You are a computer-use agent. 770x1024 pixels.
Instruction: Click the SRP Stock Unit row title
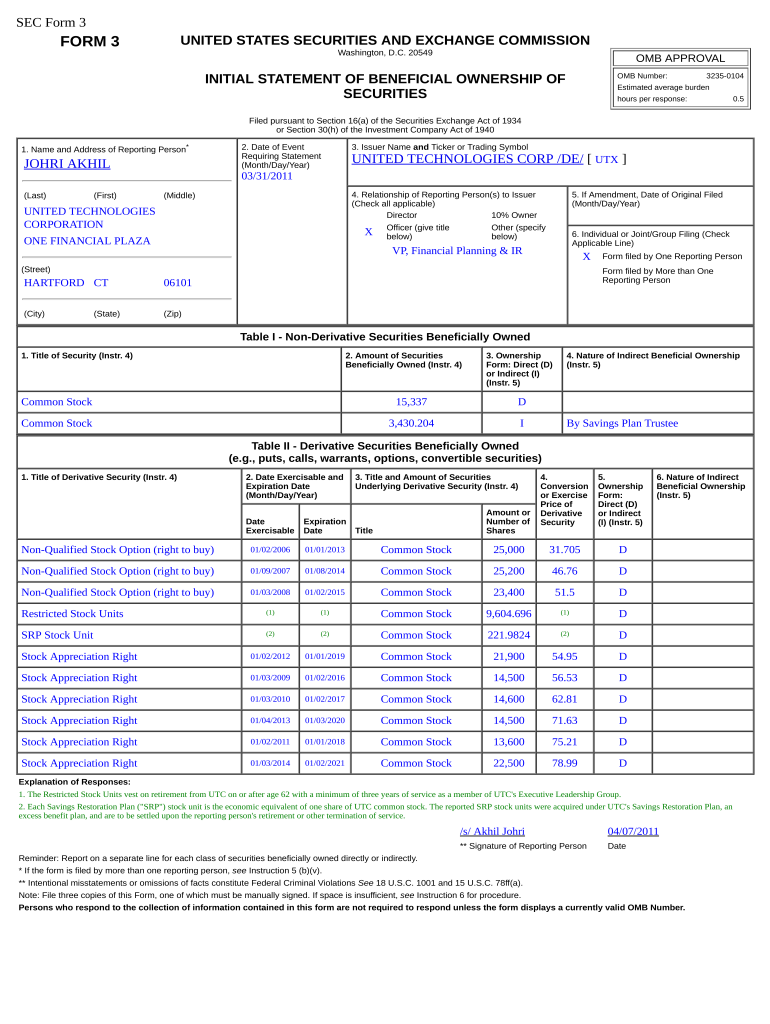click(x=57, y=635)
